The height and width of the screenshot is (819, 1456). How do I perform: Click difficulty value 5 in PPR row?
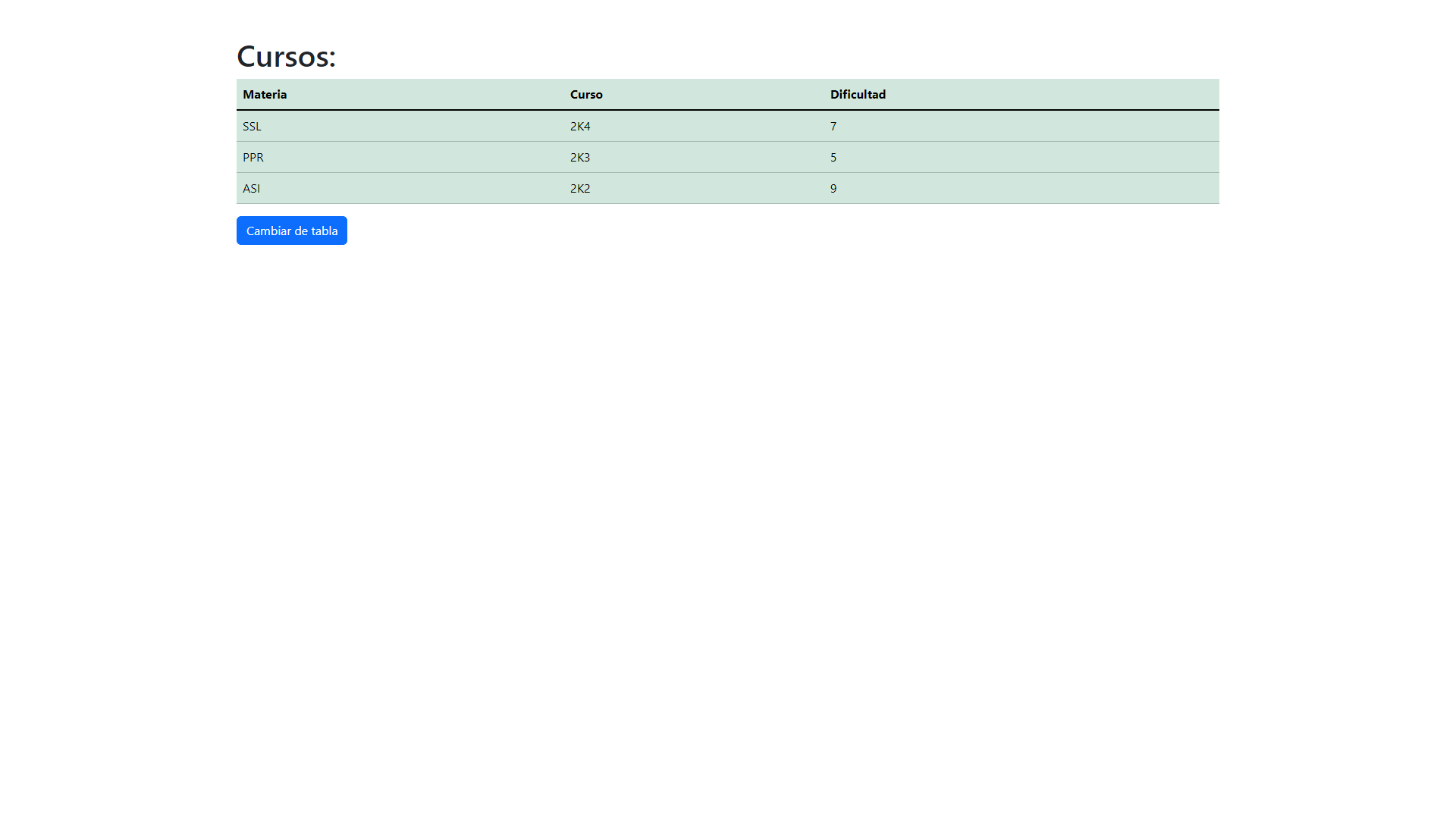(x=1021, y=157)
